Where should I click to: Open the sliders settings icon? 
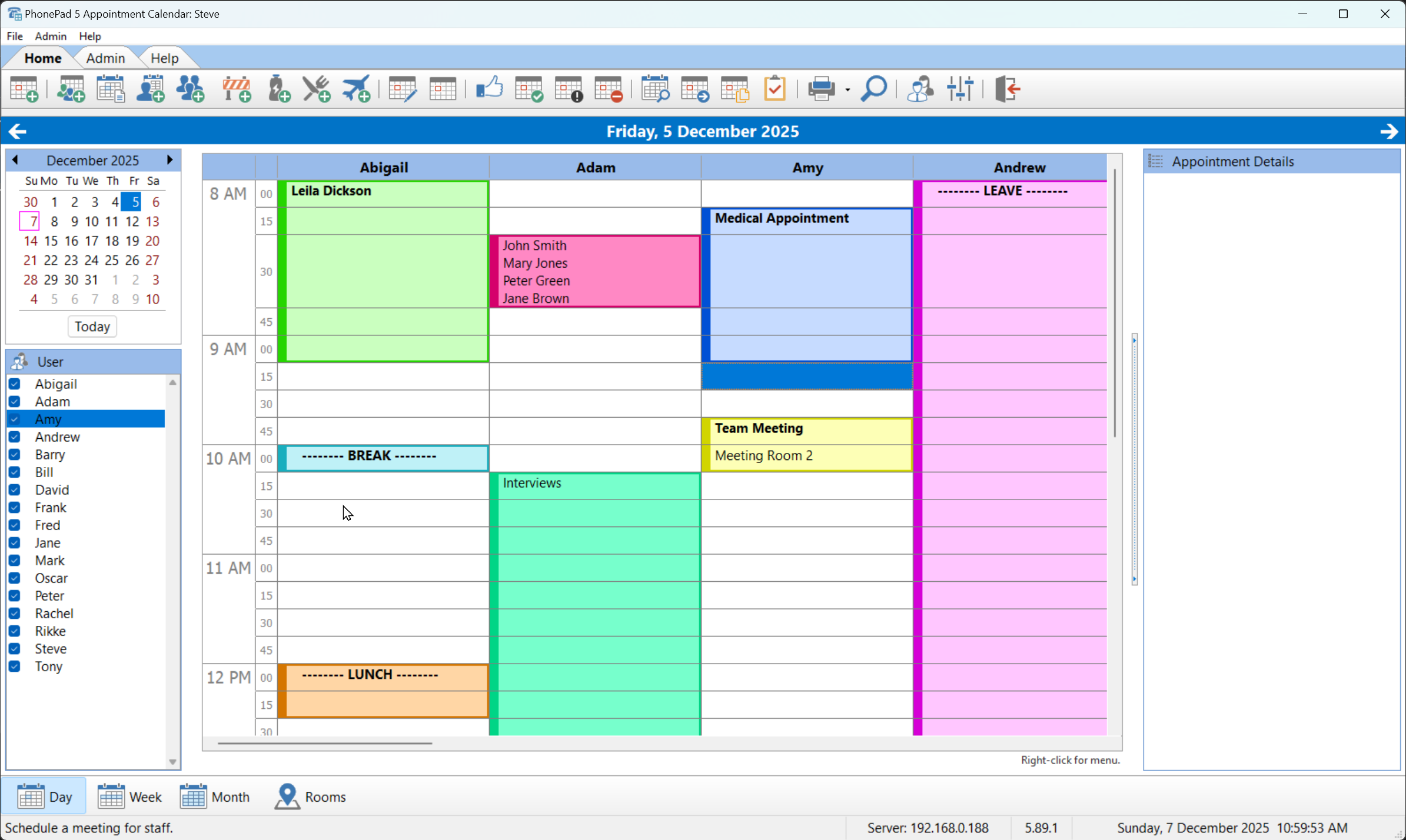click(x=960, y=89)
